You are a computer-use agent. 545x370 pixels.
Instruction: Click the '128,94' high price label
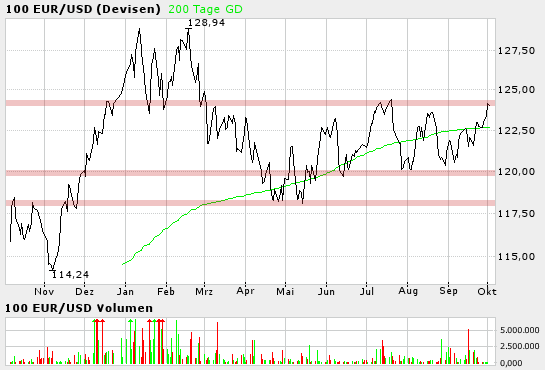tap(206, 23)
